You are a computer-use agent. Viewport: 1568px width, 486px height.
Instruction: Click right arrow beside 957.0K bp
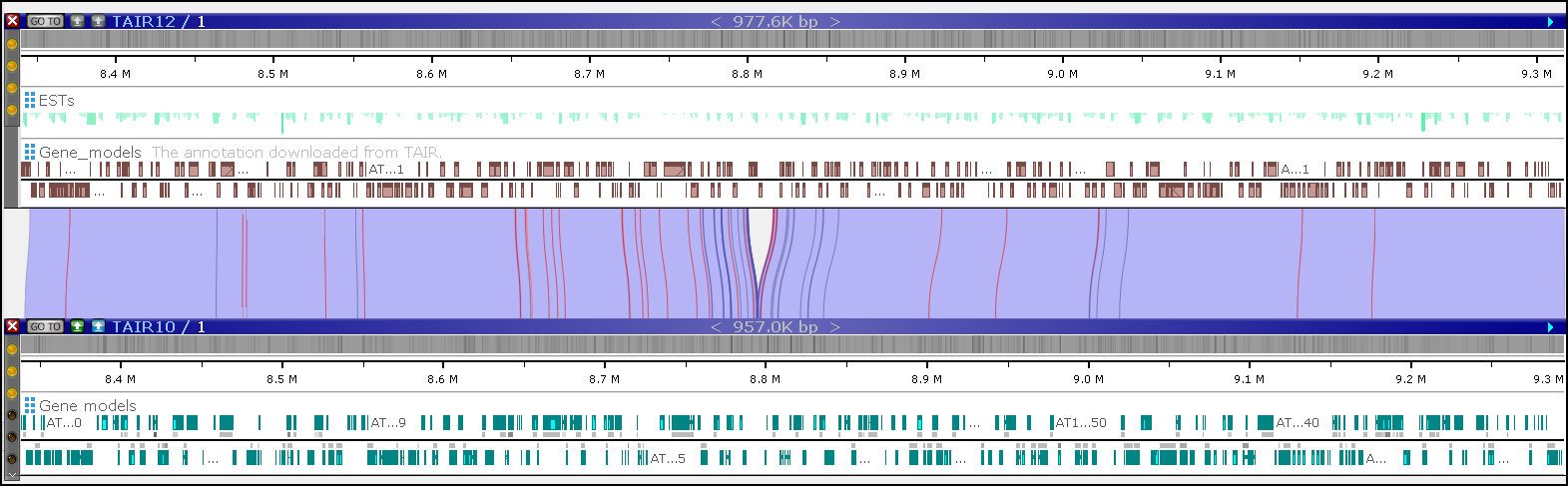(x=835, y=326)
